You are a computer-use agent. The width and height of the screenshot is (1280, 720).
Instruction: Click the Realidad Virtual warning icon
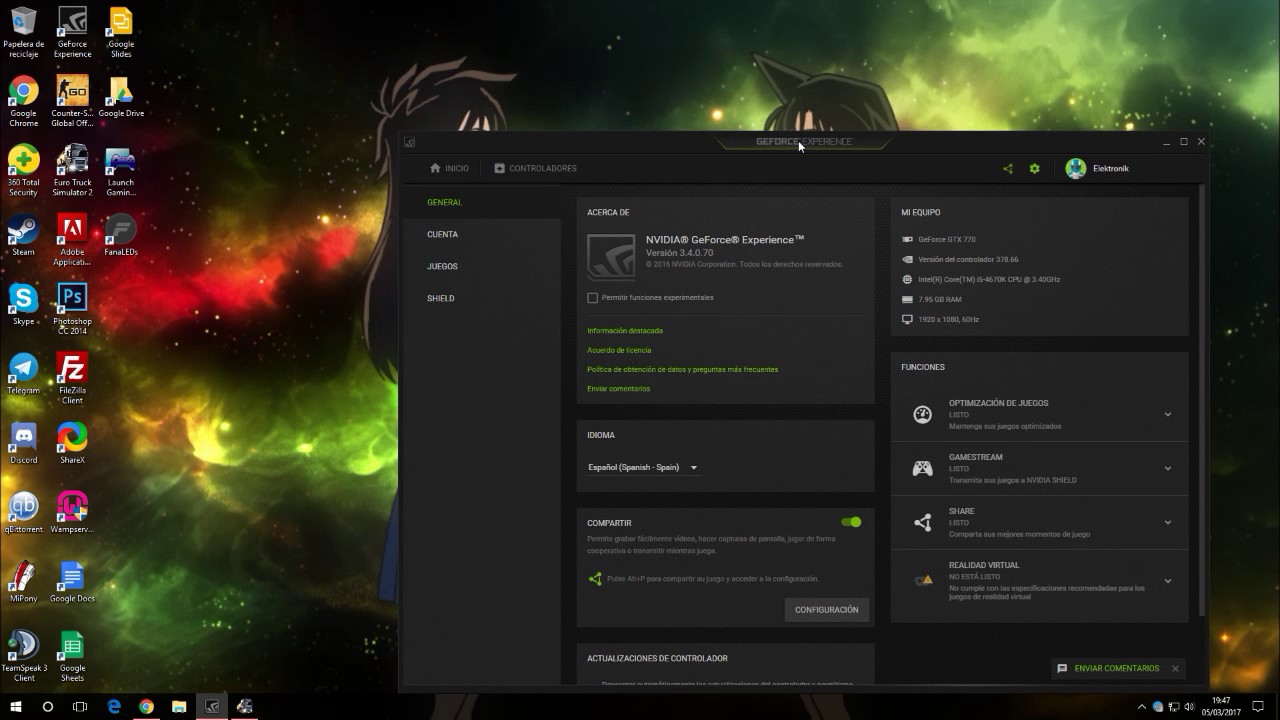[x=924, y=579]
